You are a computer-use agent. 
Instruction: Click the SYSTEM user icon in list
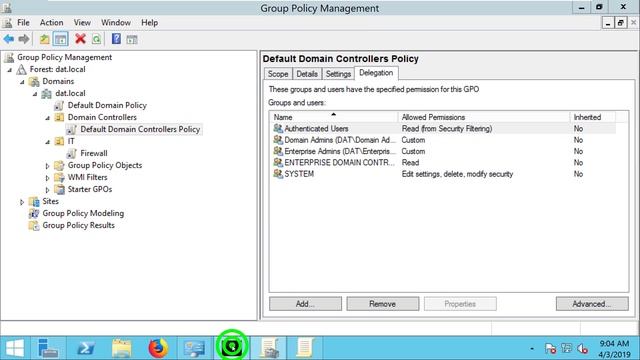[x=278, y=174]
